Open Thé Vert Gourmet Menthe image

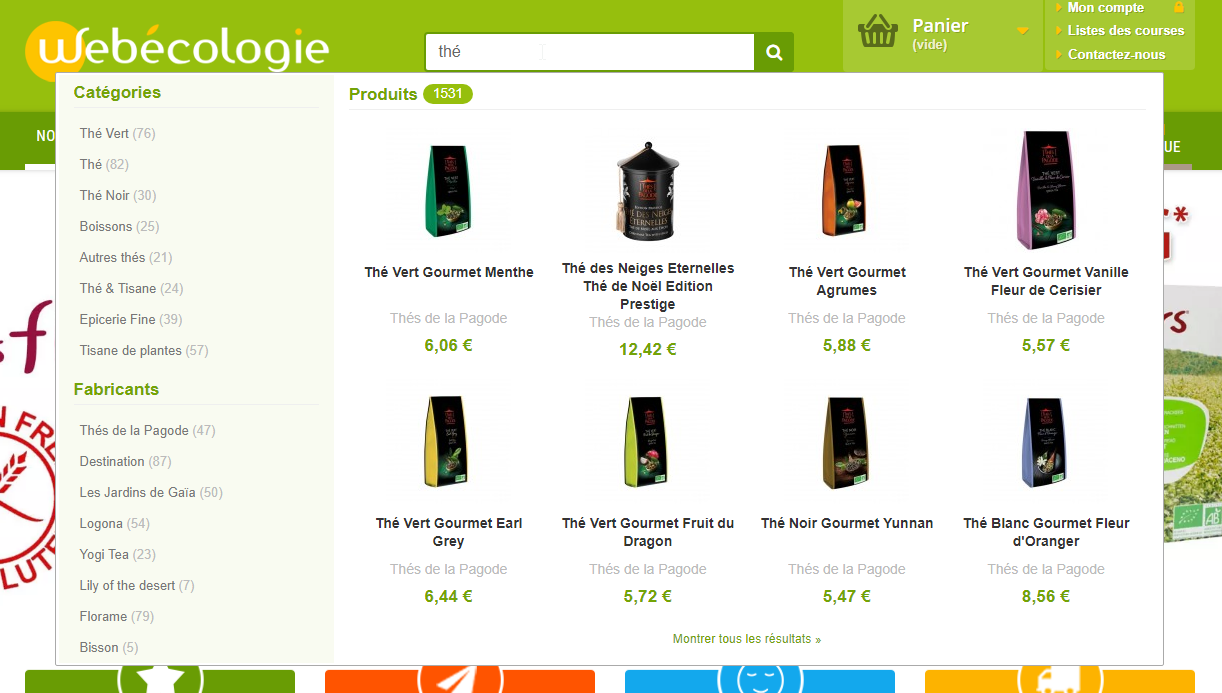447,193
